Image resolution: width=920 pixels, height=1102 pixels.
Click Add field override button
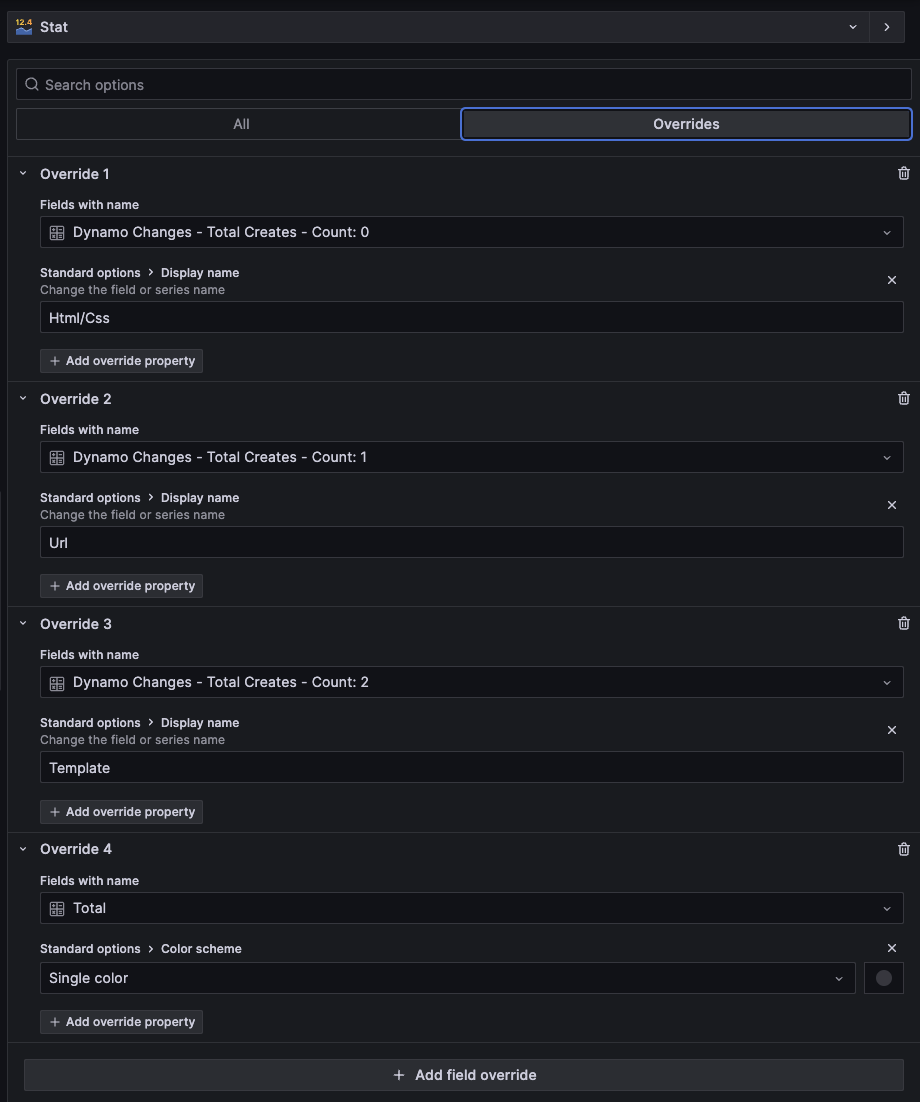pyautogui.click(x=464, y=1075)
